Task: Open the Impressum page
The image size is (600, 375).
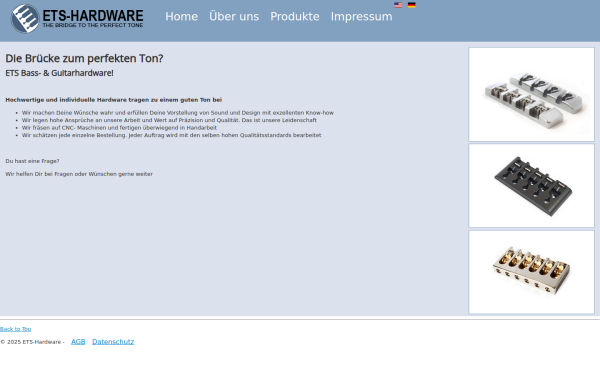Action: [361, 16]
